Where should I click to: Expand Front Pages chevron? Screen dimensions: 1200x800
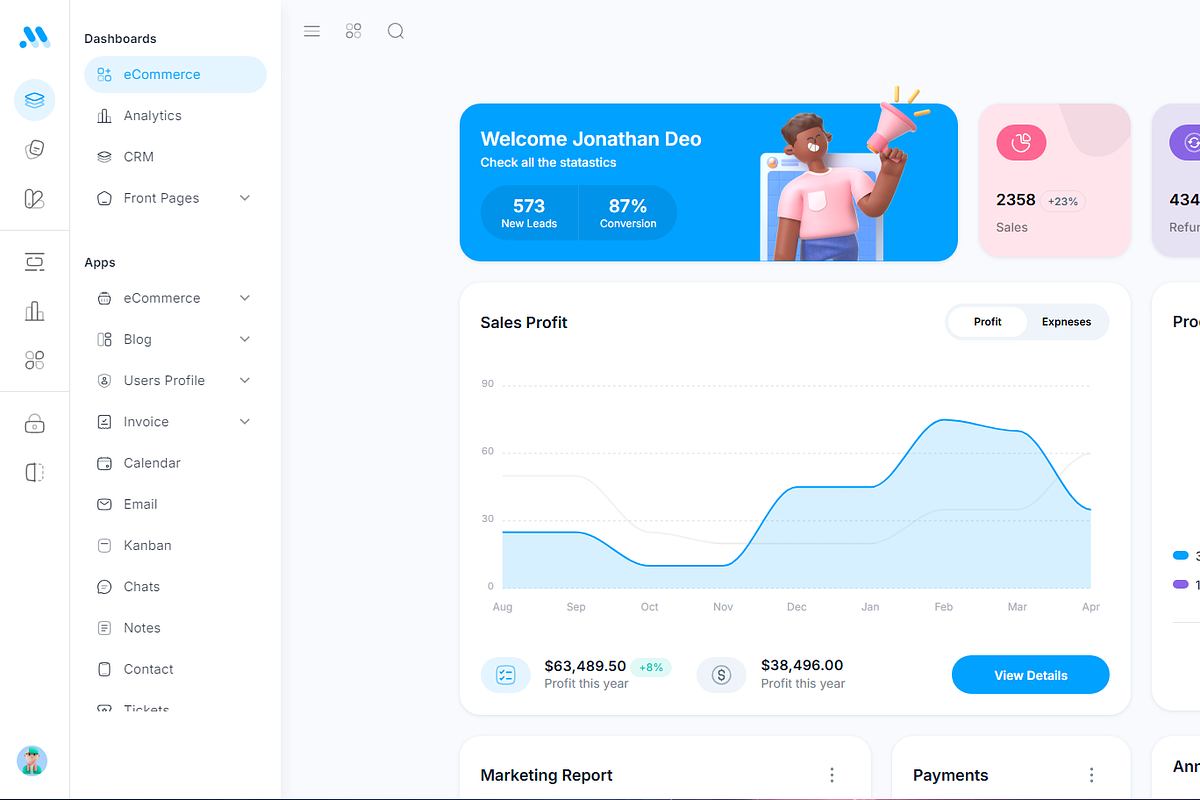point(245,198)
